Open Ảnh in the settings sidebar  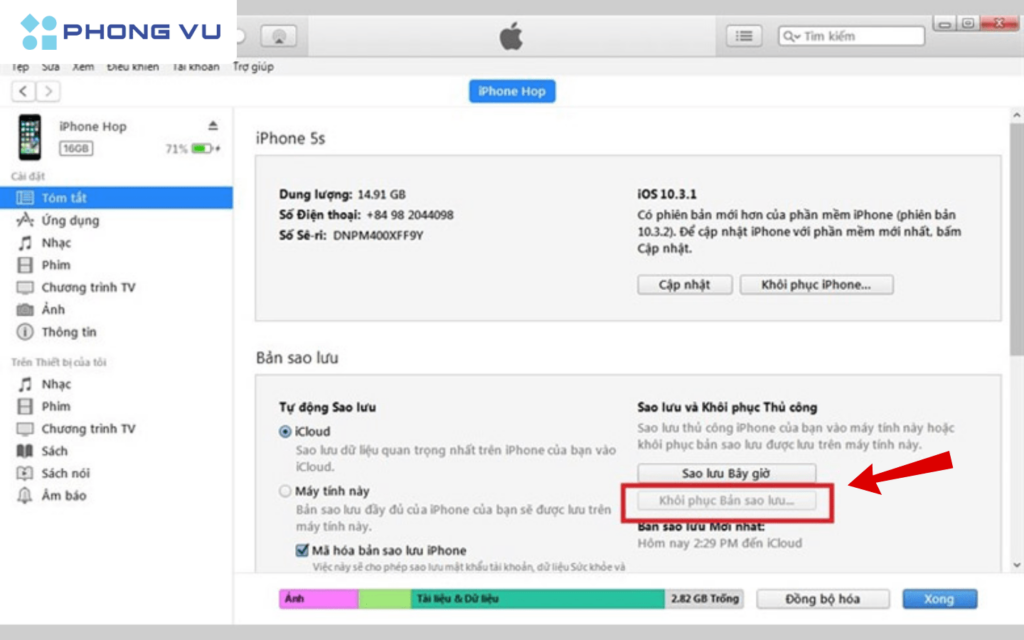[53, 310]
